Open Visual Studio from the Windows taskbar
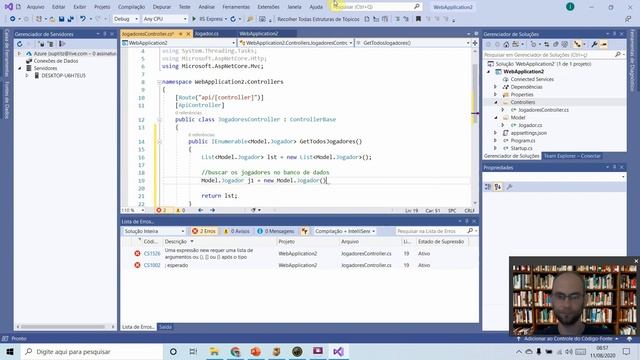 [338, 351]
